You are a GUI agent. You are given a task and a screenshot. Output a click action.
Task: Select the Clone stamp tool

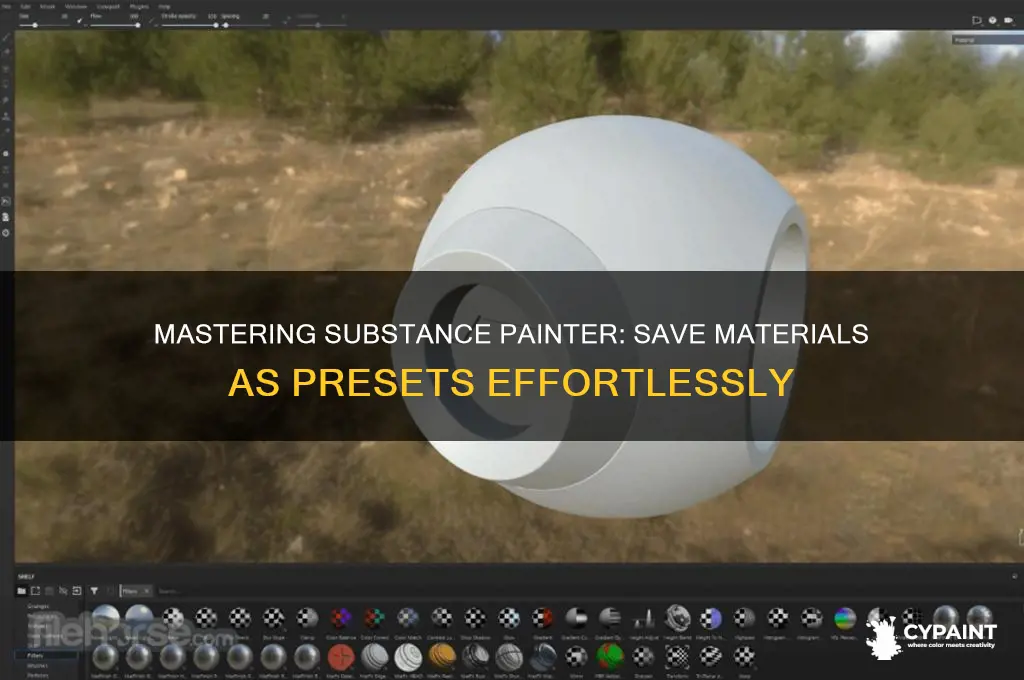[7, 116]
